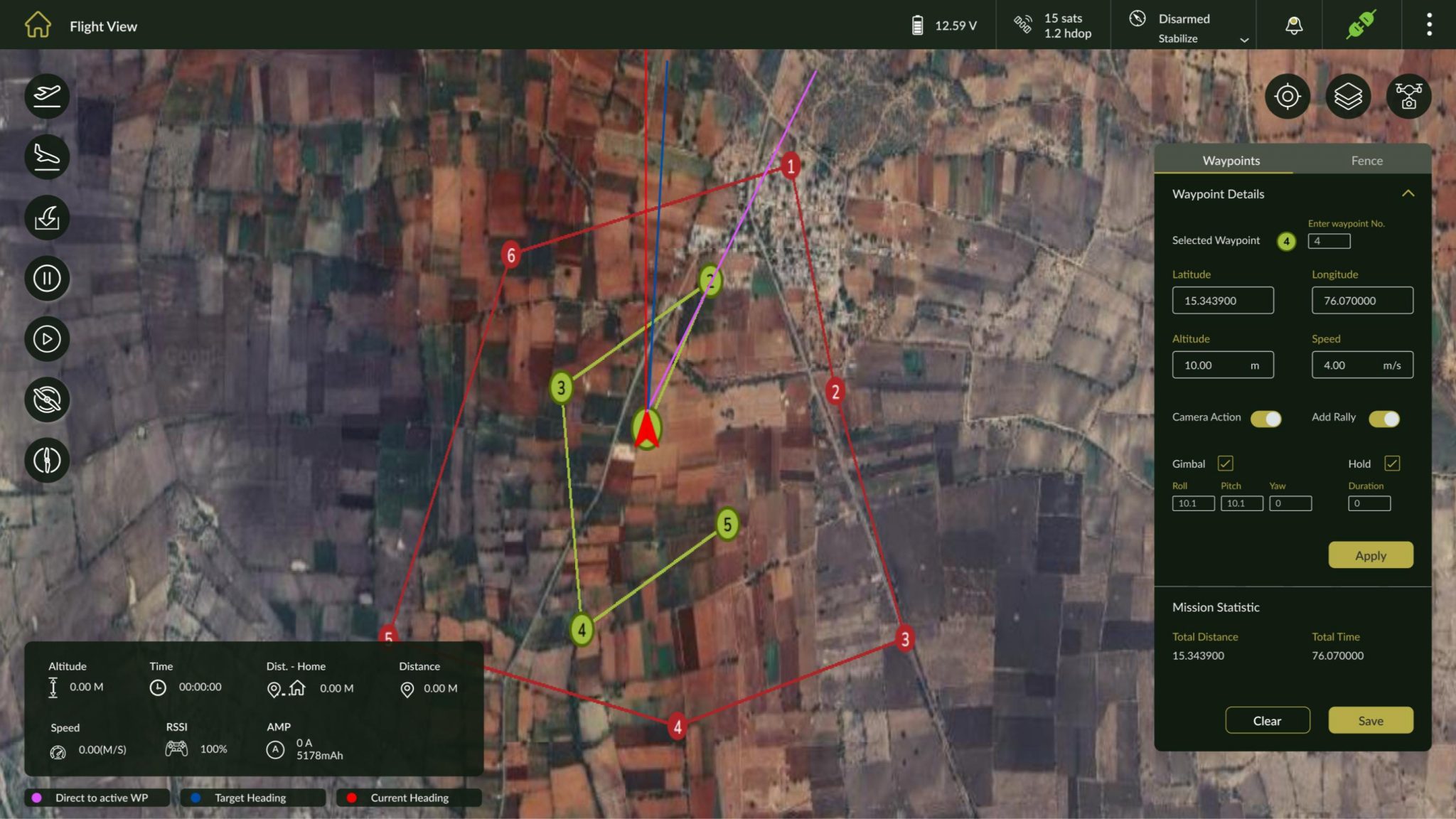Clear the mission waypoints
This screenshot has width=1456, height=819.
[x=1268, y=720]
